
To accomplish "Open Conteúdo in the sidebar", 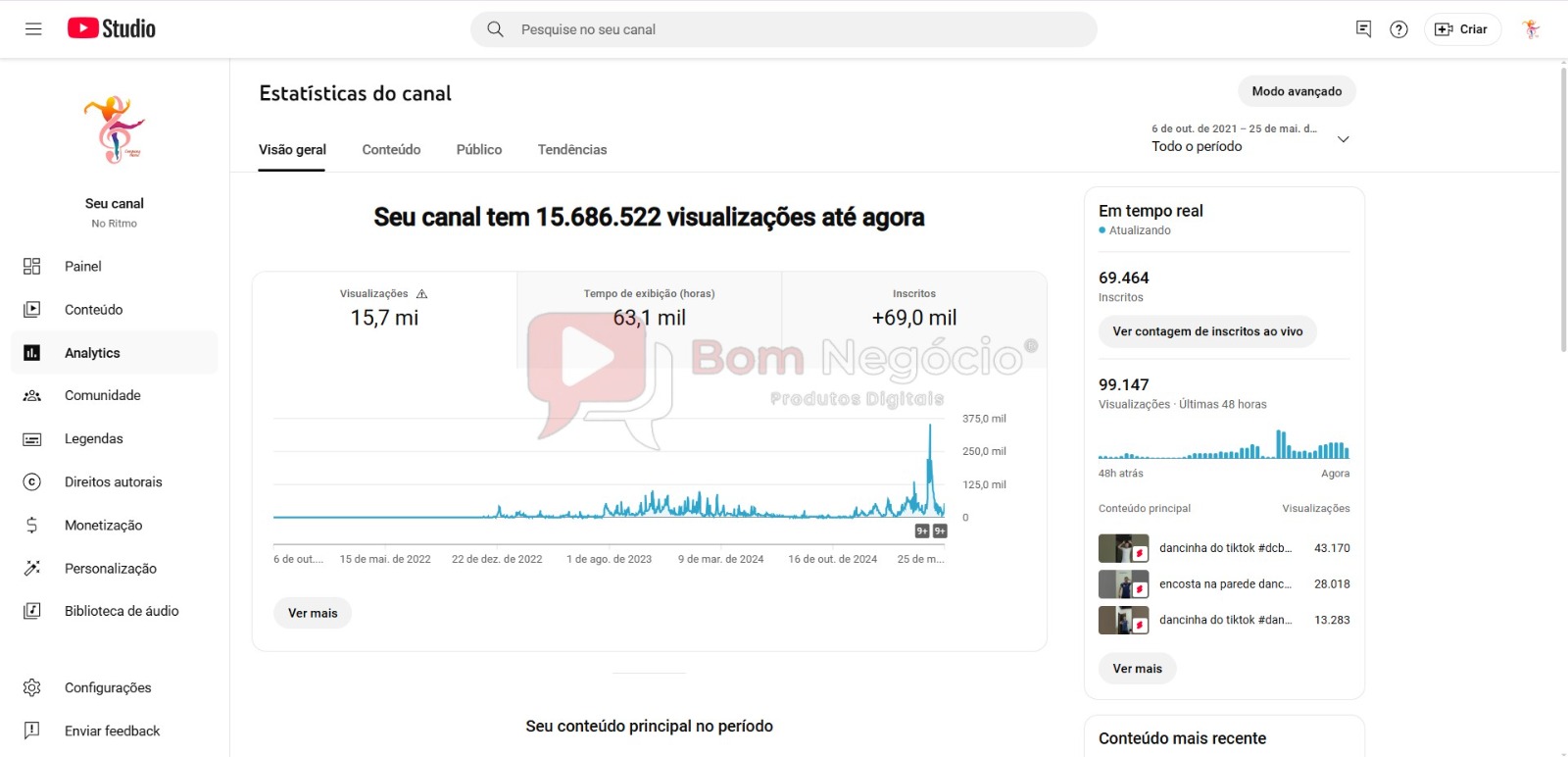I will (115, 310).
